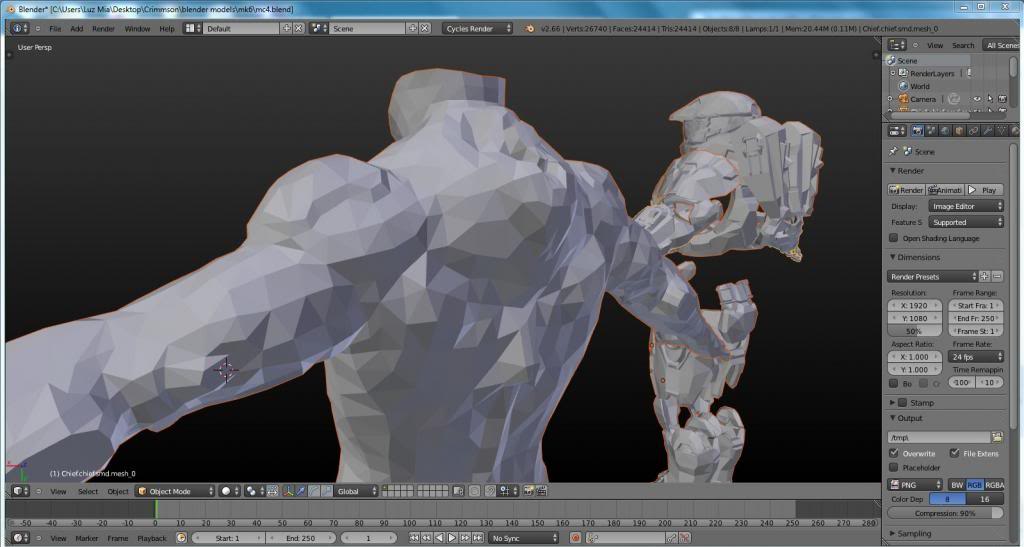
Task: Click the 3D manipulator axis widget icon
Action: (287, 491)
